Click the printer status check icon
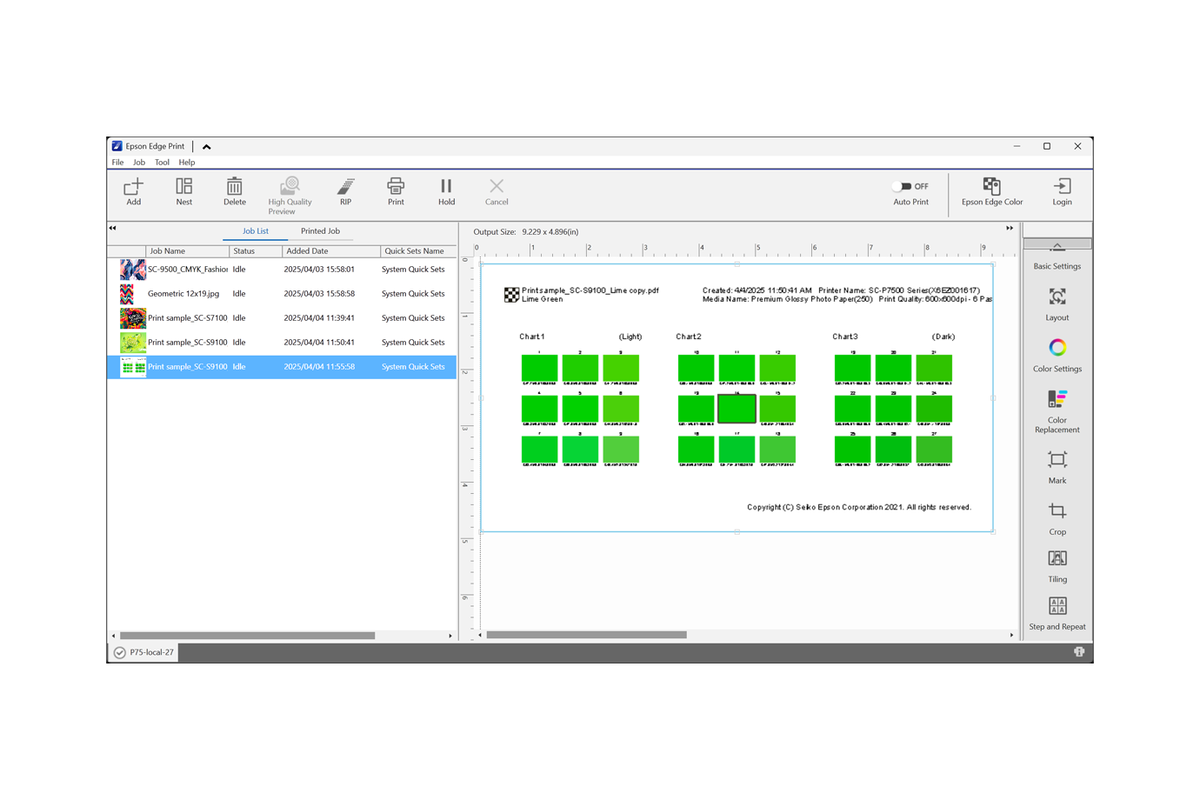Image resolution: width=1200 pixels, height=800 pixels. (120, 652)
